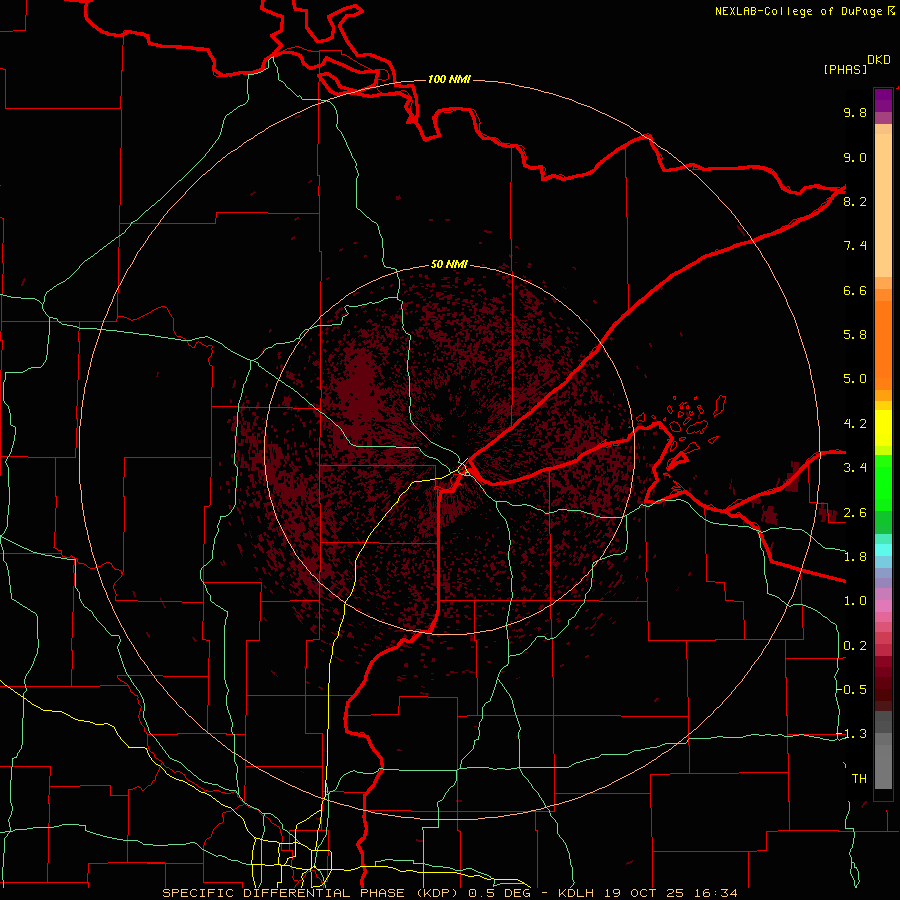Click the 9.0 scale value

(855, 157)
